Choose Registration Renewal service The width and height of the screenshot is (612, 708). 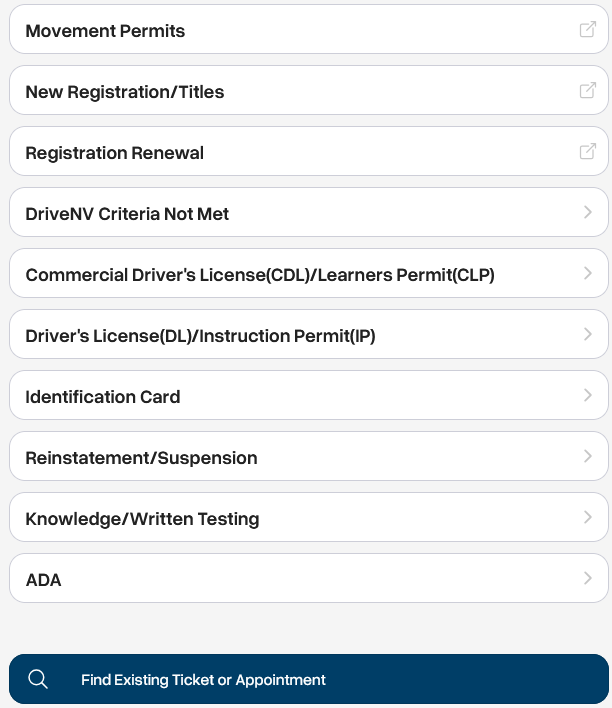(x=115, y=153)
